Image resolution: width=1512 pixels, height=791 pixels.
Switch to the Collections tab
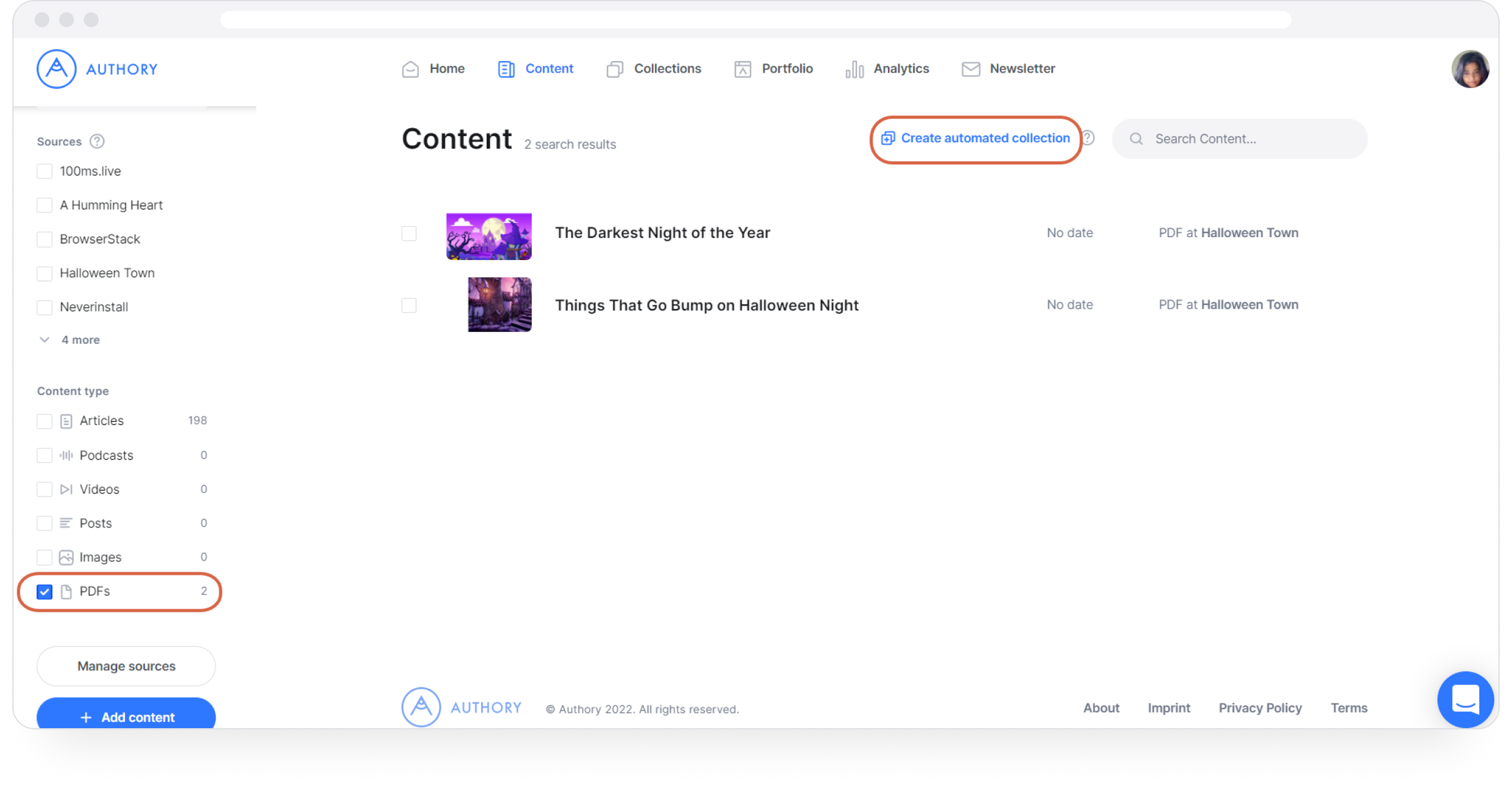click(654, 69)
